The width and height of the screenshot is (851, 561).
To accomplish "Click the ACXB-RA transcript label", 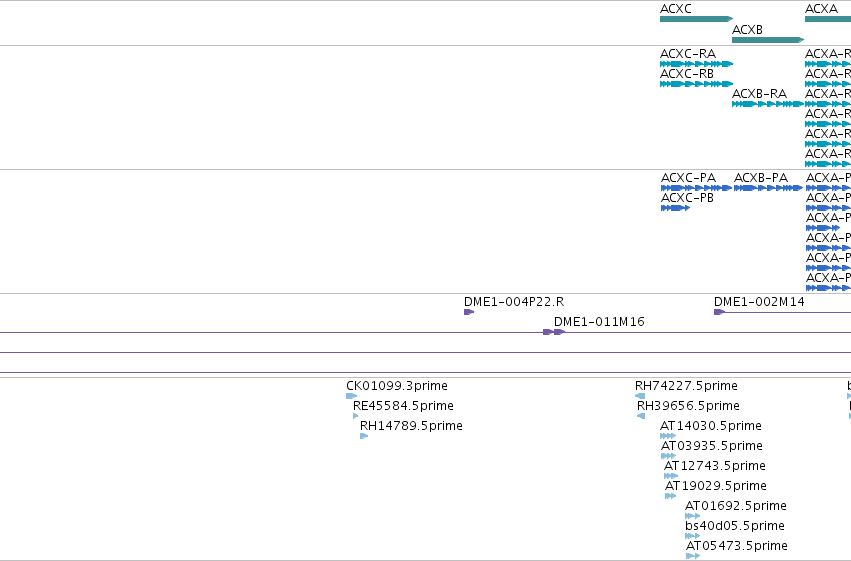I will point(759,94).
